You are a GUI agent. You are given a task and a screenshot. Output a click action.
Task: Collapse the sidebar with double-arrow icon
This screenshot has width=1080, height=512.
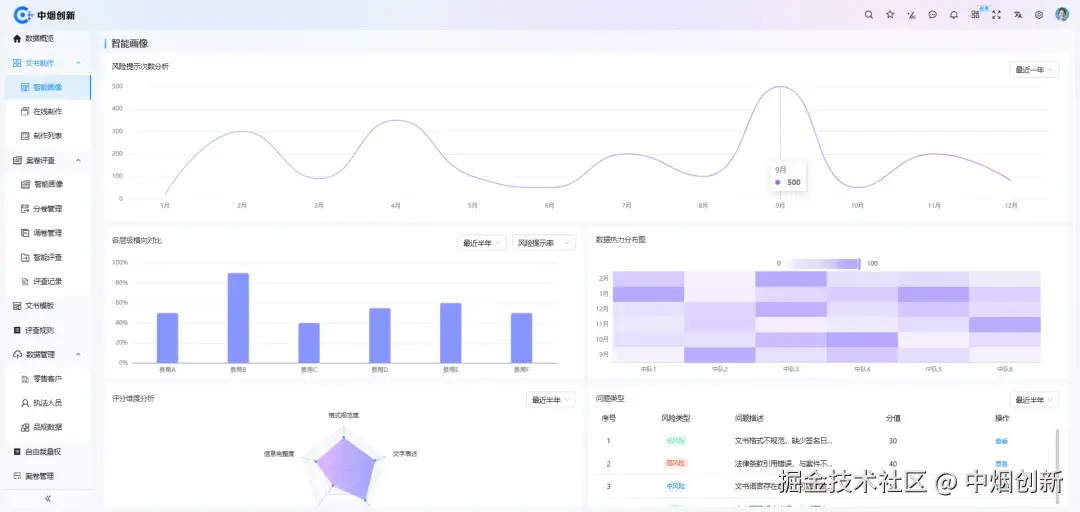(48, 498)
